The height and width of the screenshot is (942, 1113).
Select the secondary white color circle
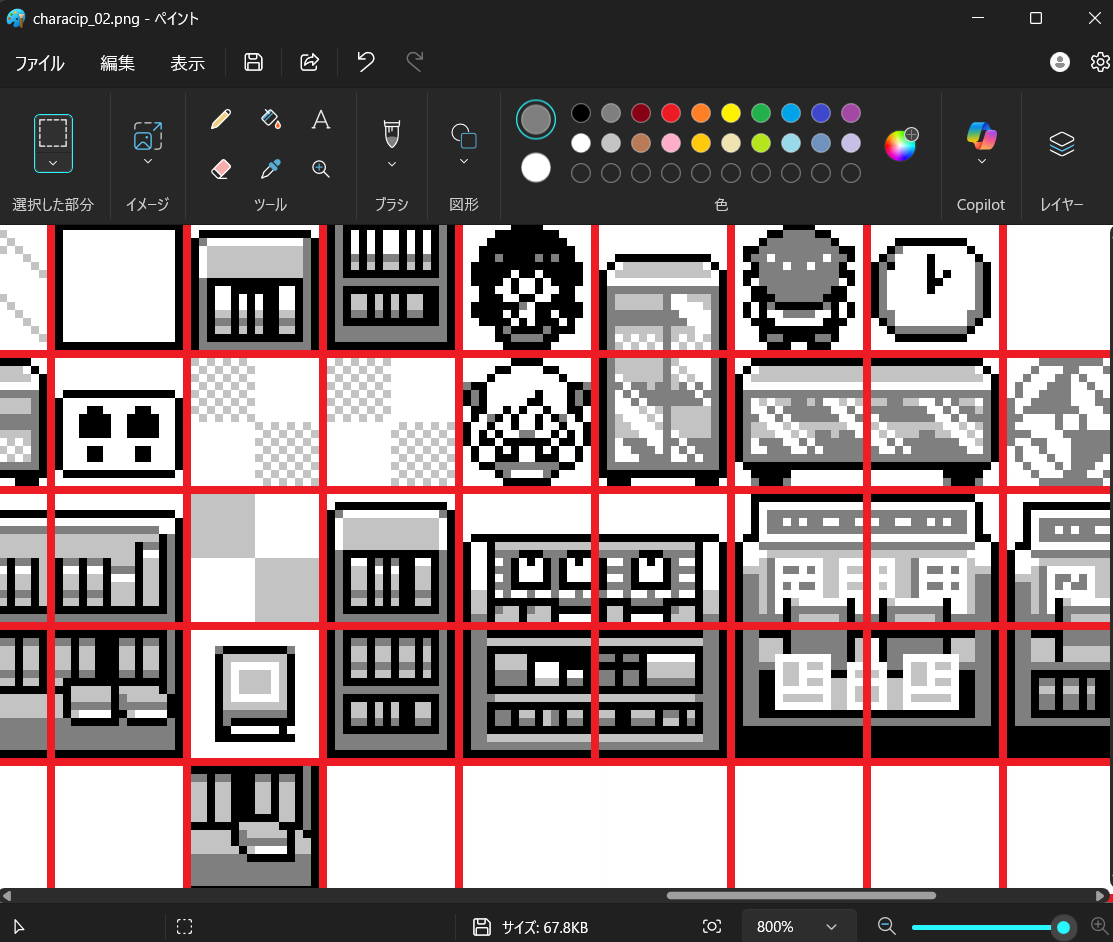536,168
